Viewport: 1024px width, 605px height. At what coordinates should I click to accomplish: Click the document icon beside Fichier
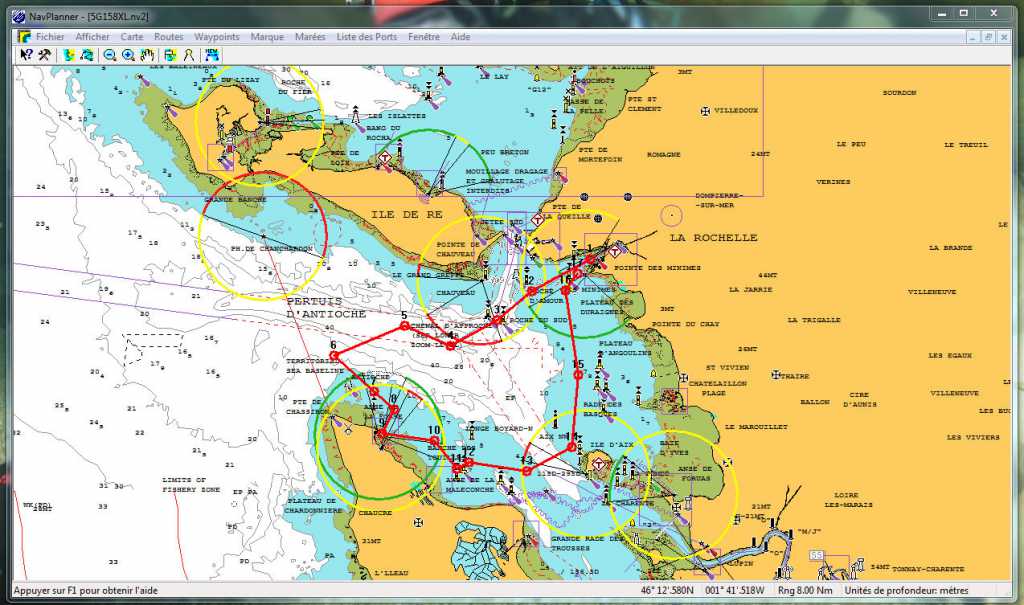coord(23,37)
